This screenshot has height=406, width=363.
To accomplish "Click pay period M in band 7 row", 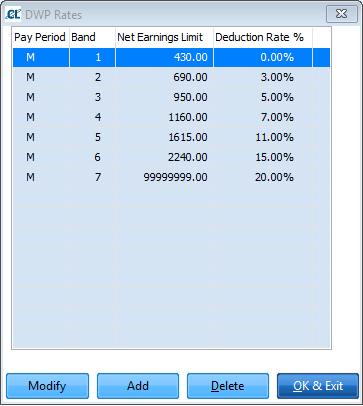I will (x=41, y=177).
